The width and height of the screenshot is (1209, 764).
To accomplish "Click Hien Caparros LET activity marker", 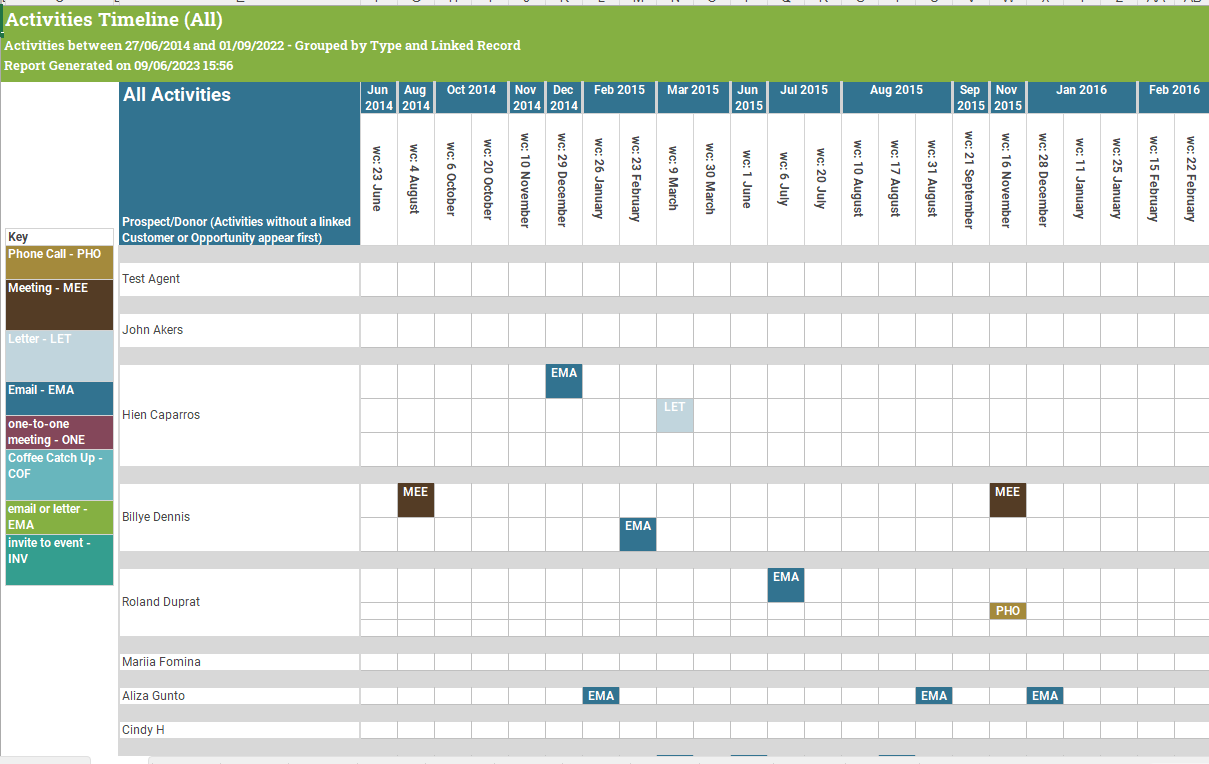I will (675, 416).
